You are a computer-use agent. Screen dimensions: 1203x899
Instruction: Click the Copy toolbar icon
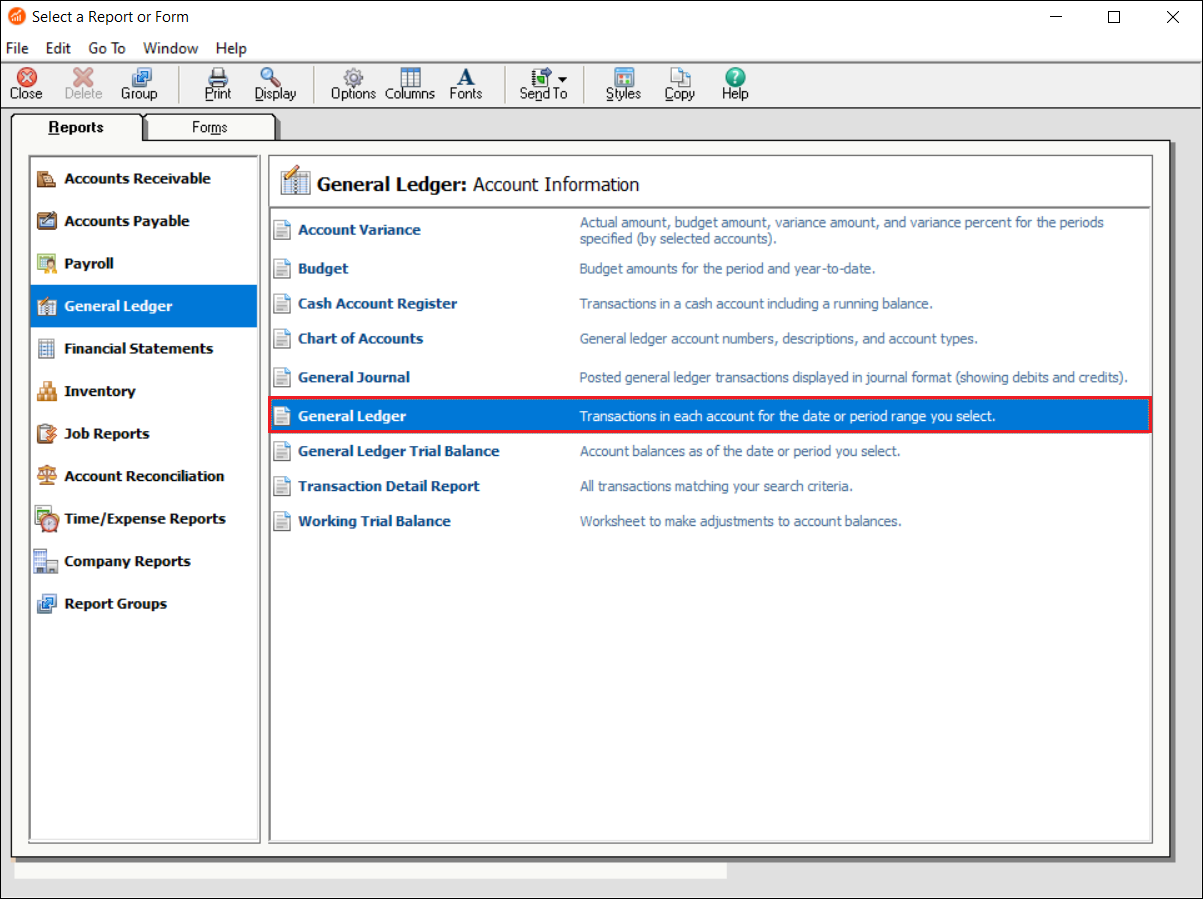pos(680,84)
